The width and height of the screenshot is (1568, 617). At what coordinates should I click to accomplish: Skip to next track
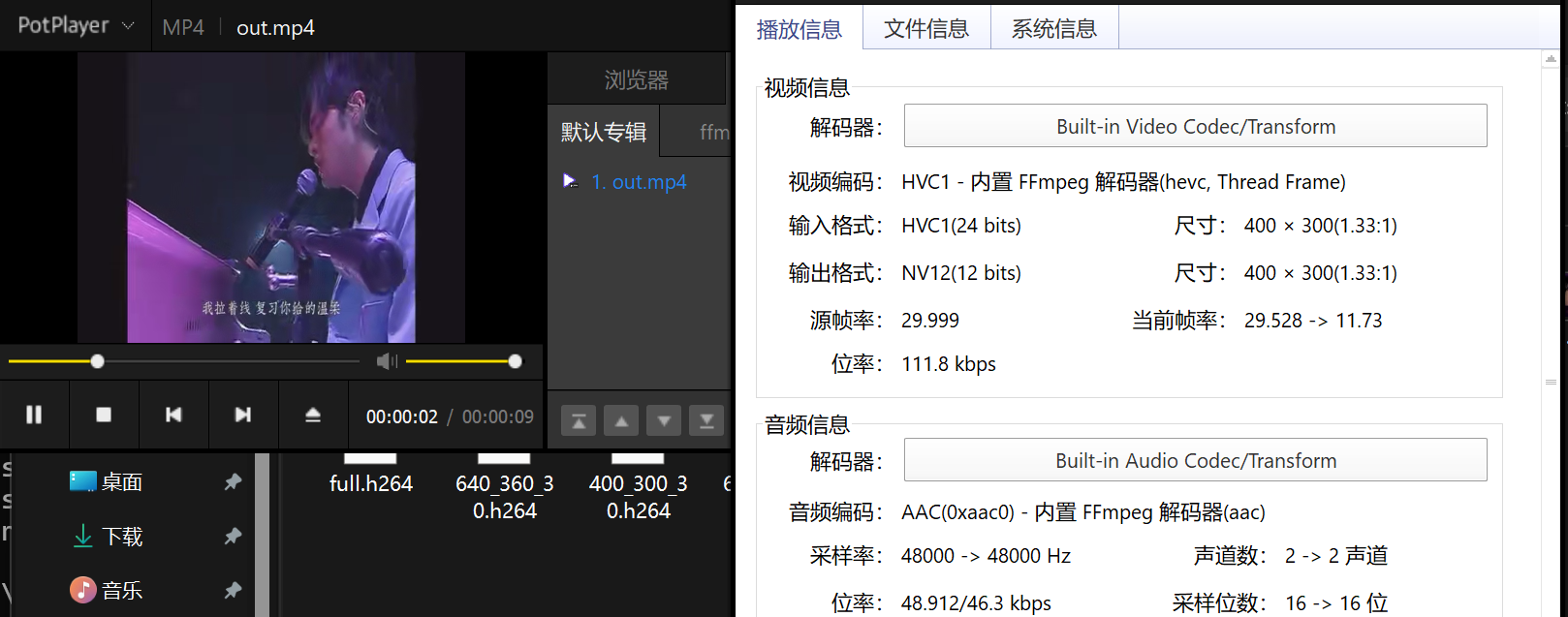point(243,415)
